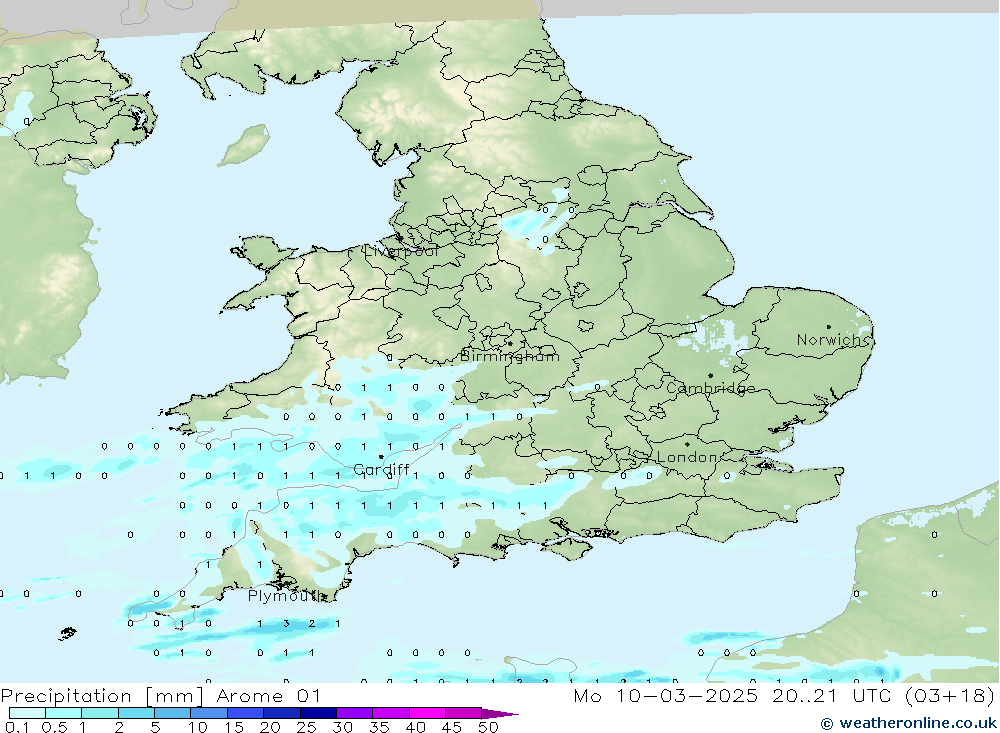This screenshot has width=1000, height=733.
Task: Click the Liverpool city label
Action: point(401,251)
